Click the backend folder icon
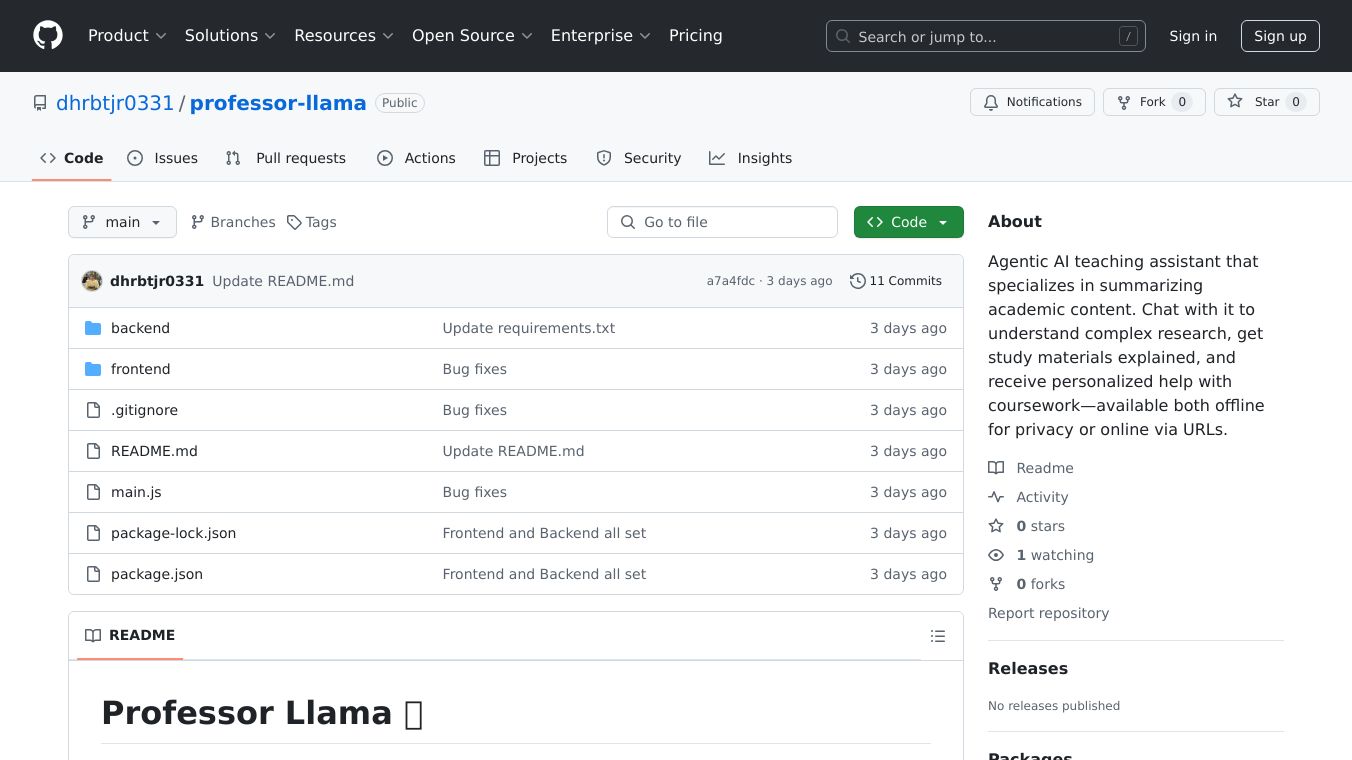The width and height of the screenshot is (1352, 760). pos(93,328)
